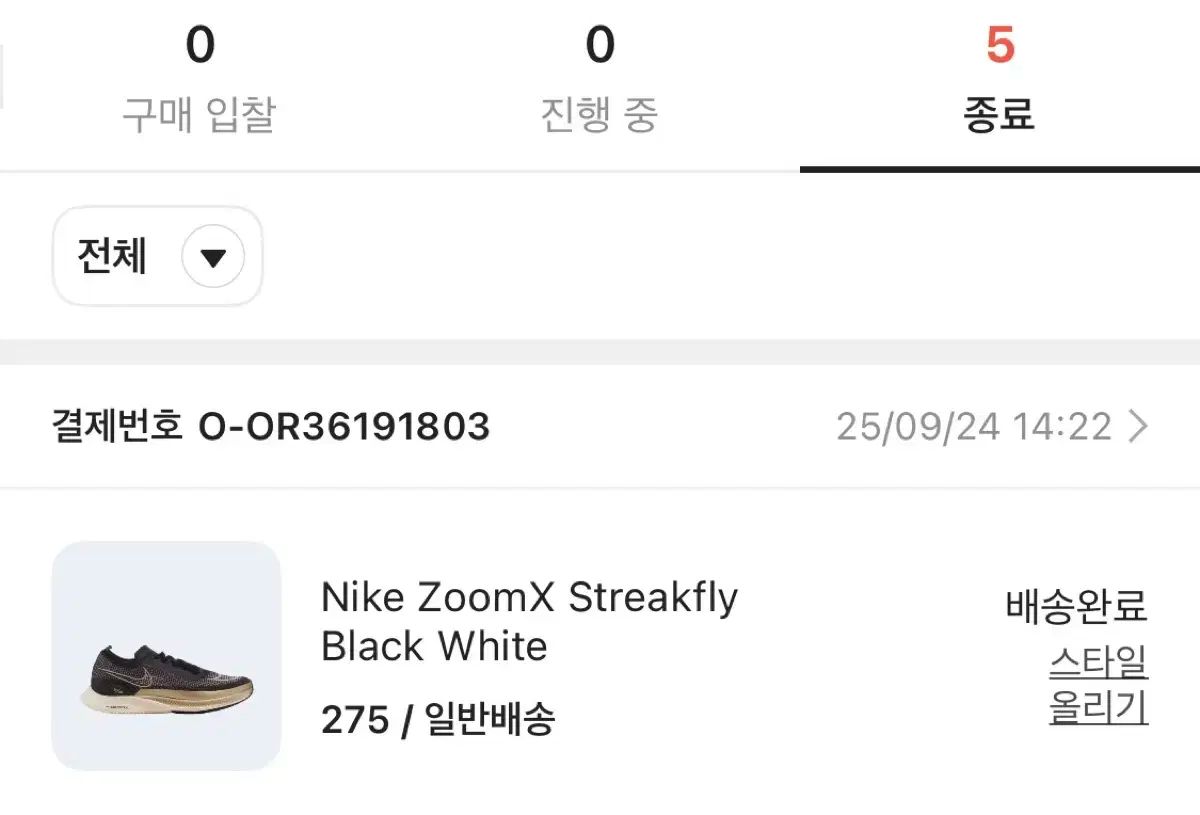Click the Nike ZoomX Streakfly product title
1200x815 pixels.
click(x=529, y=598)
